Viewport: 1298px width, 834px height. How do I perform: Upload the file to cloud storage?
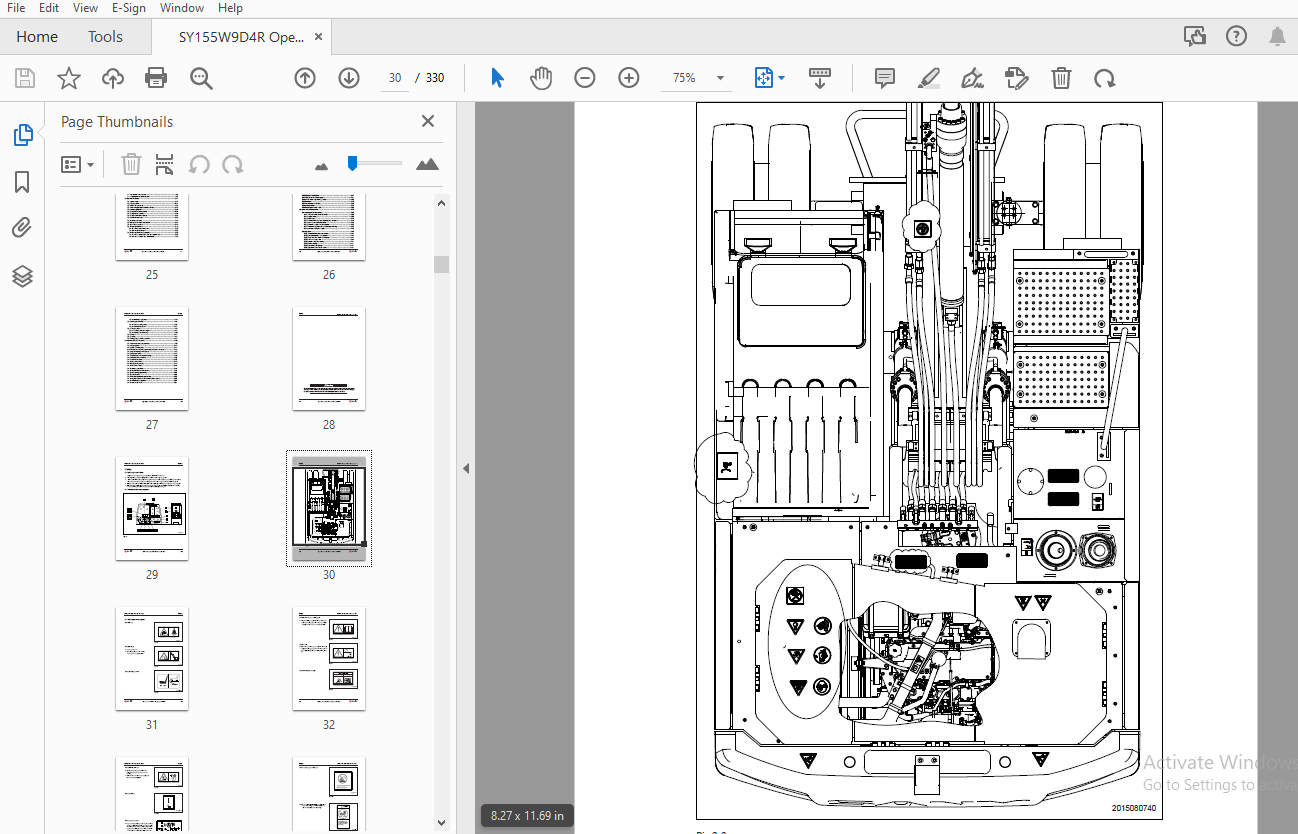pyautogui.click(x=112, y=78)
